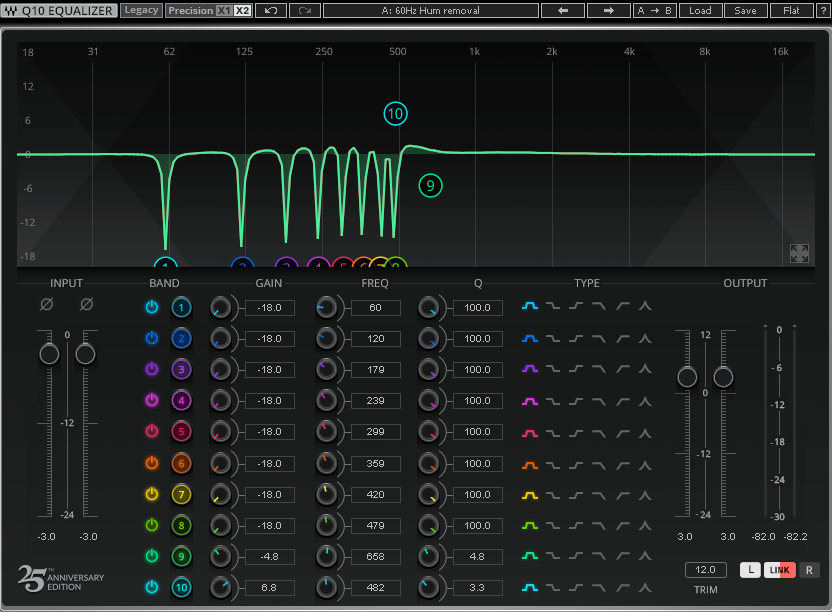Select band 10 numbered circle in band list

coord(181,588)
